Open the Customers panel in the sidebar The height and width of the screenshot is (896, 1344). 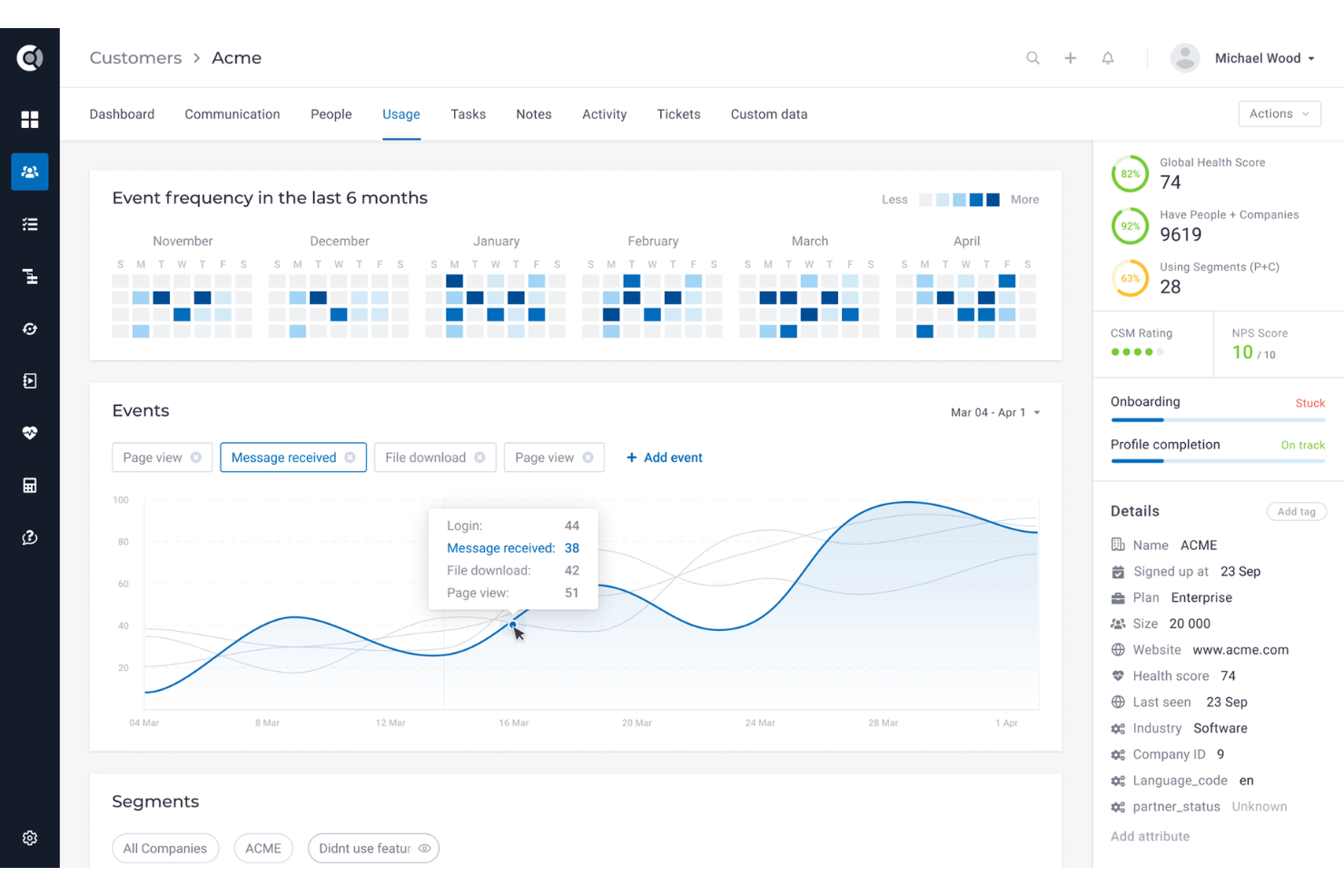coord(30,172)
